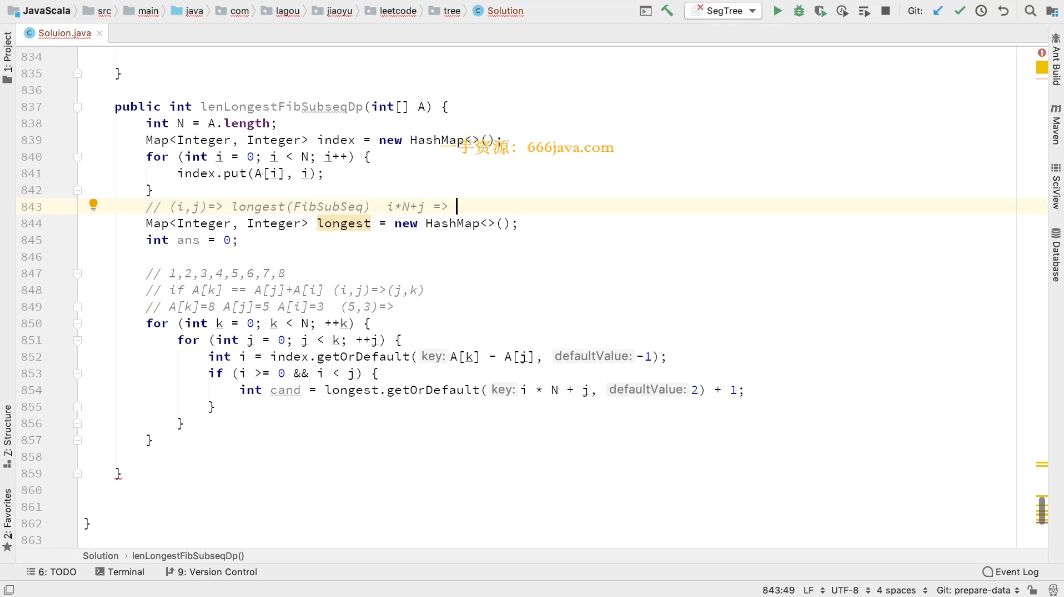
Task: Commit changes using the Git checkmark
Action: point(960,11)
